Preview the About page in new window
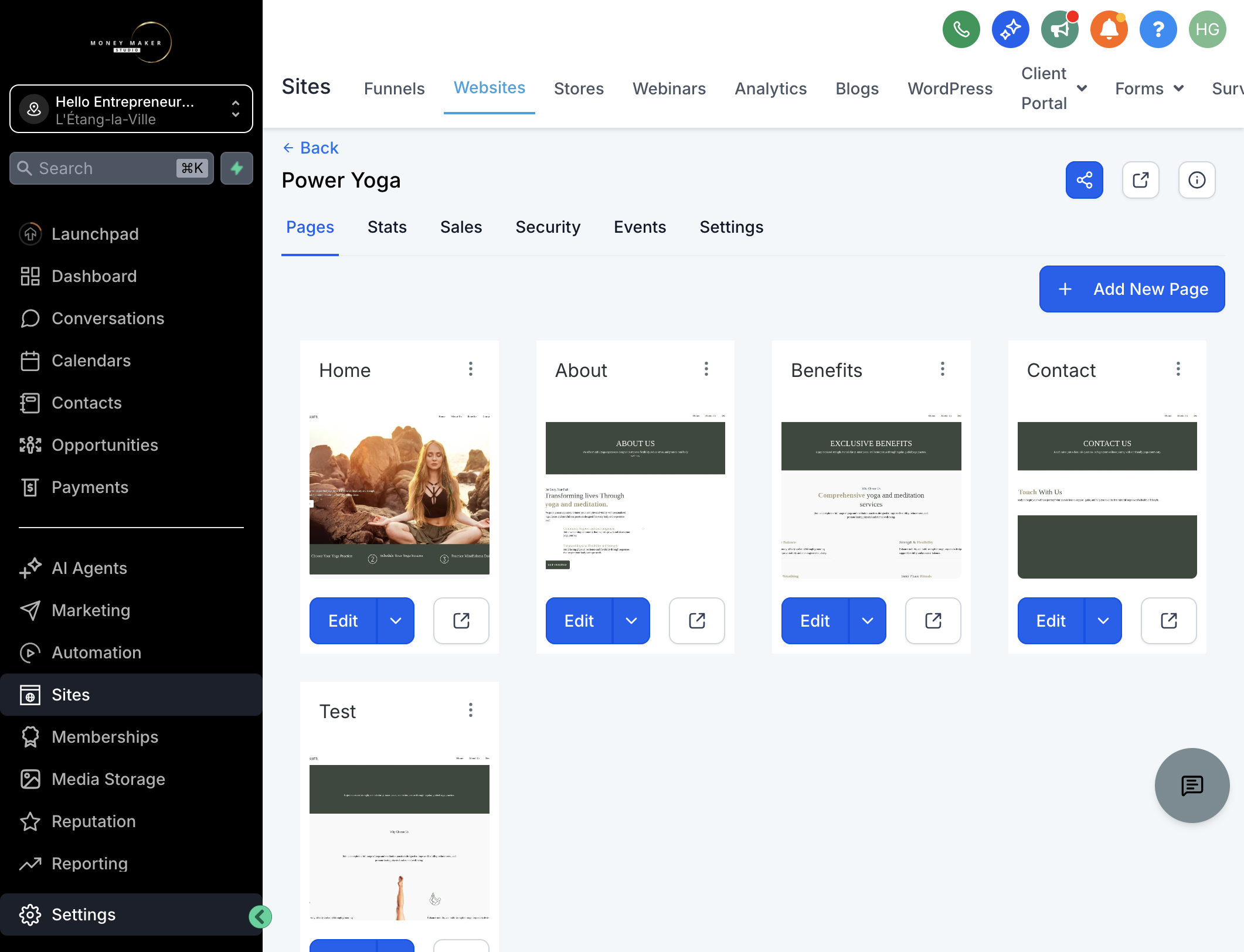Screen dimensions: 1244x952 (x=697, y=621)
